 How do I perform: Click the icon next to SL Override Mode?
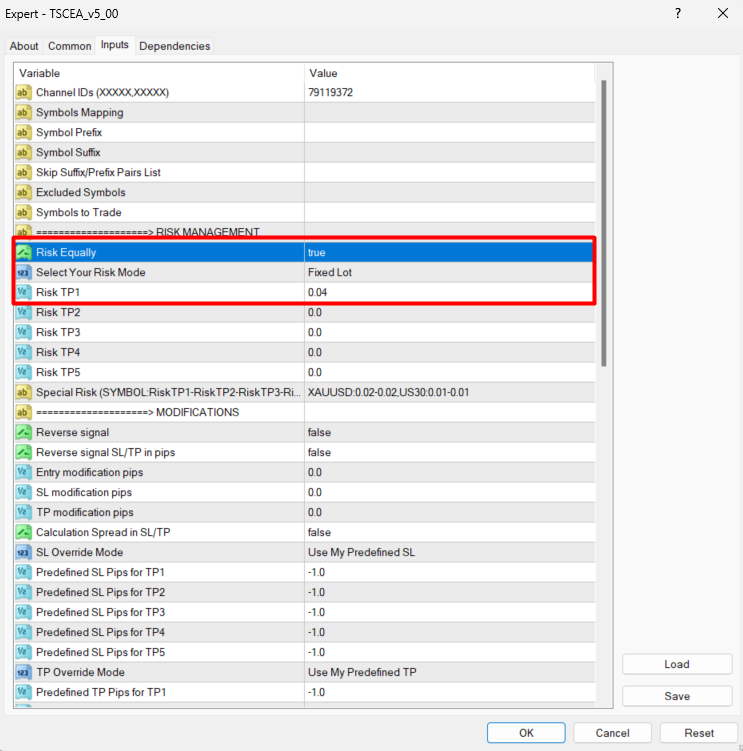click(x=24, y=552)
